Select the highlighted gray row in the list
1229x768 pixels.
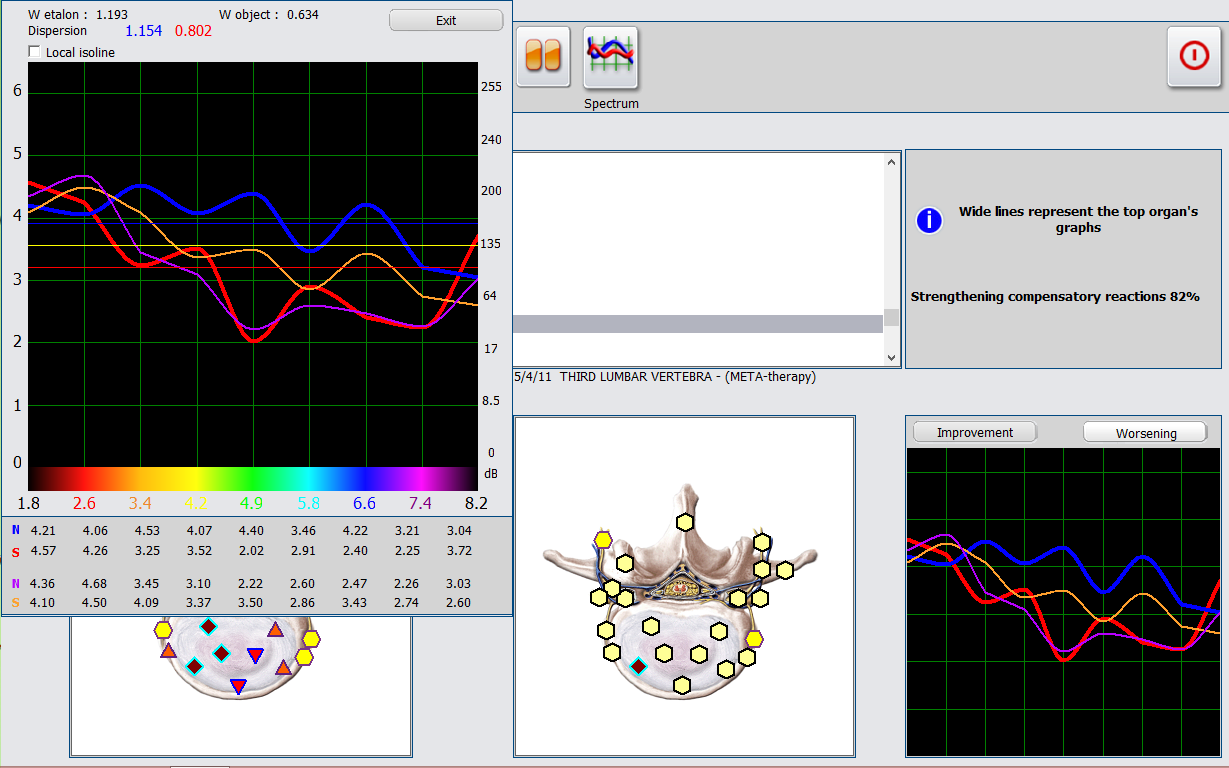(x=697, y=324)
